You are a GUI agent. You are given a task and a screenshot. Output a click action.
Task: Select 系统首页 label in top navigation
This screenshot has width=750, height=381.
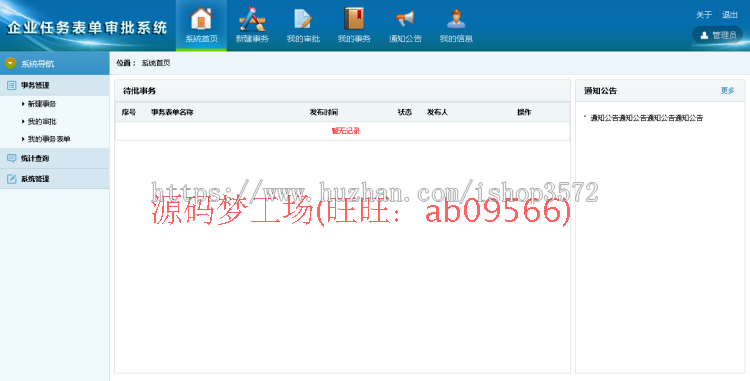pyautogui.click(x=201, y=39)
